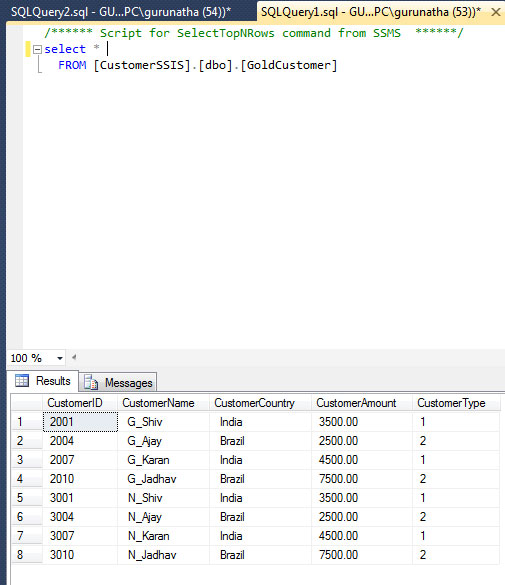Collapse the select statement outline box
Viewport: 505px width, 585px height.
coord(37,49)
